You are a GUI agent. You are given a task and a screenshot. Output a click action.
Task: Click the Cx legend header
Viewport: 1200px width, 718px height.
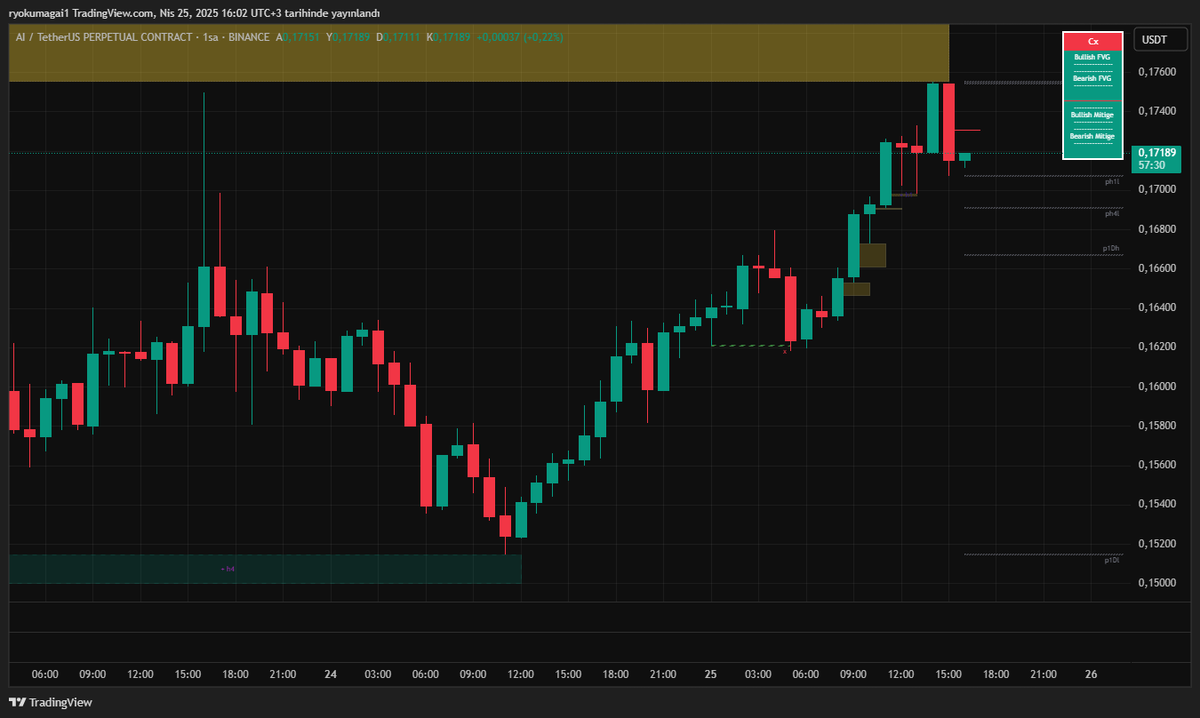(1093, 41)
